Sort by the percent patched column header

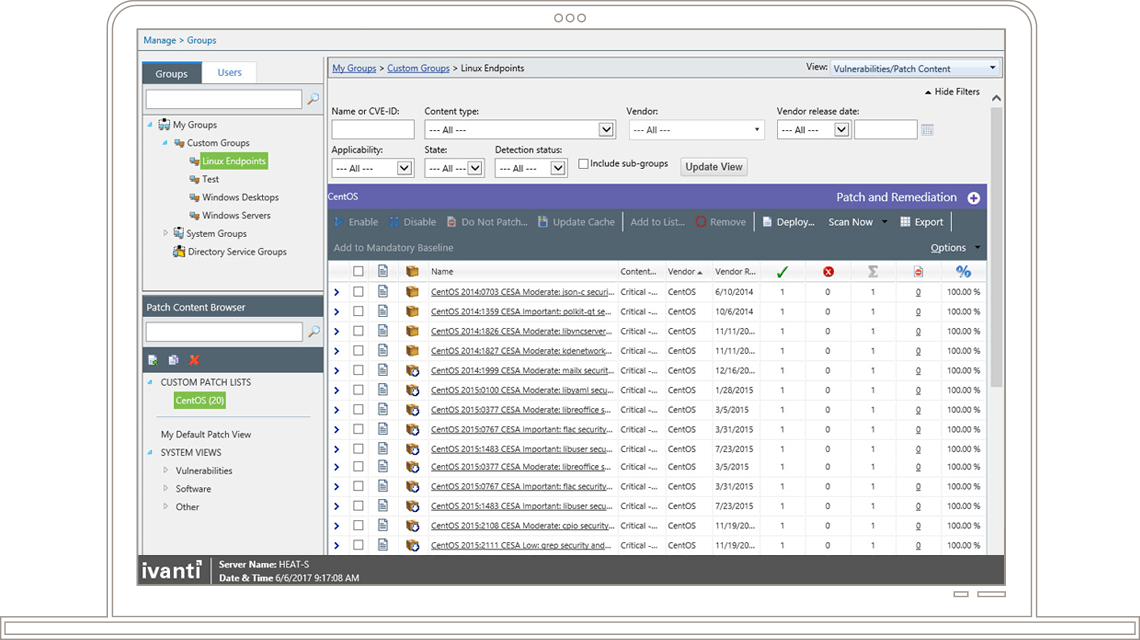point(963,271)
